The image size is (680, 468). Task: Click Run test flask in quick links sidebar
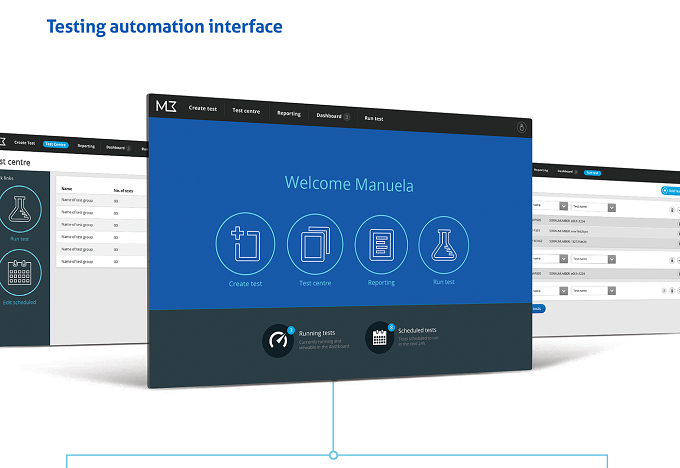[x=19, y=209]
